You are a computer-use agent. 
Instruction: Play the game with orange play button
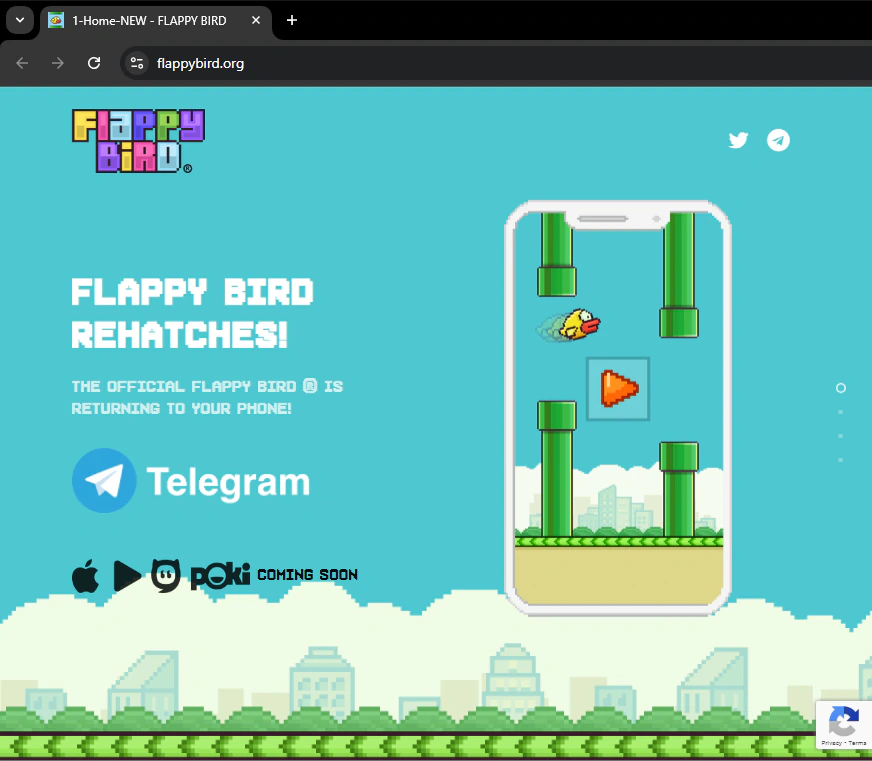[x=618, y=389]
